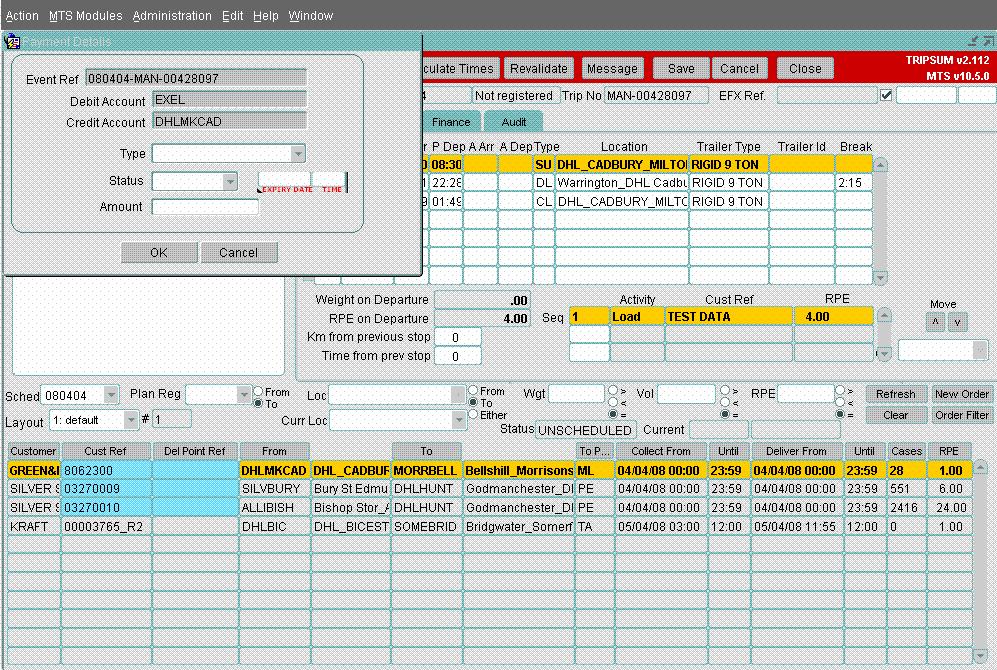This screenshot has width=997, height=670.
Task: Select the Either radio button for Loc
Action: coord(473,414)
